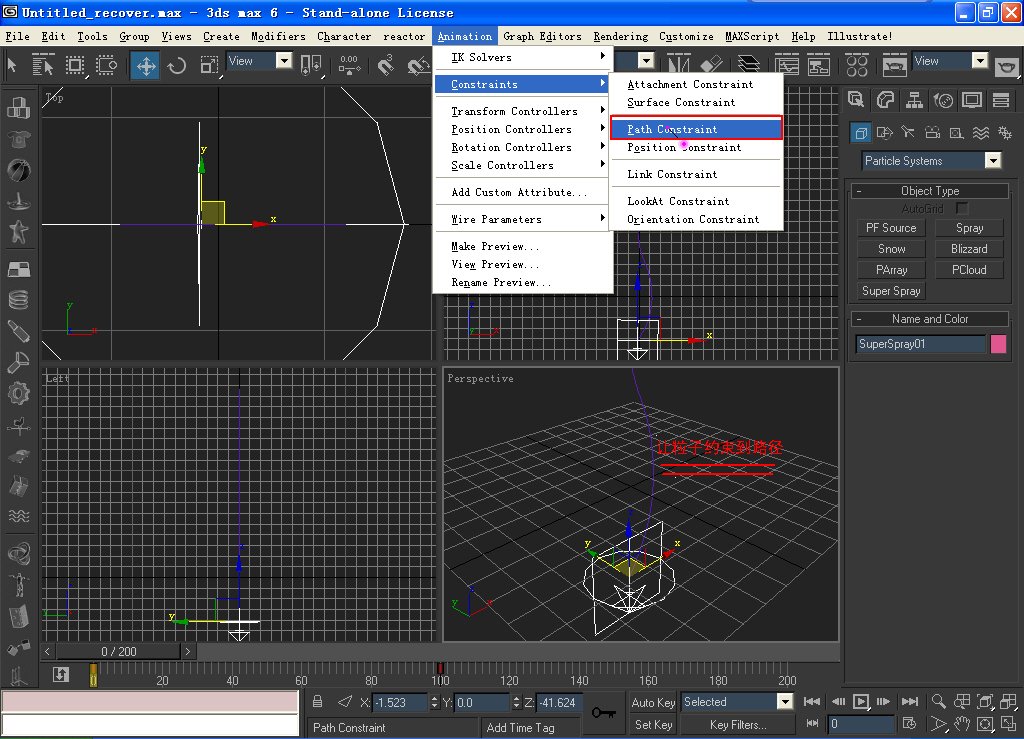This screenshot has height=739, width=1024.
Task: Toggle Set Key animation mode
Action: click(653, 725)
